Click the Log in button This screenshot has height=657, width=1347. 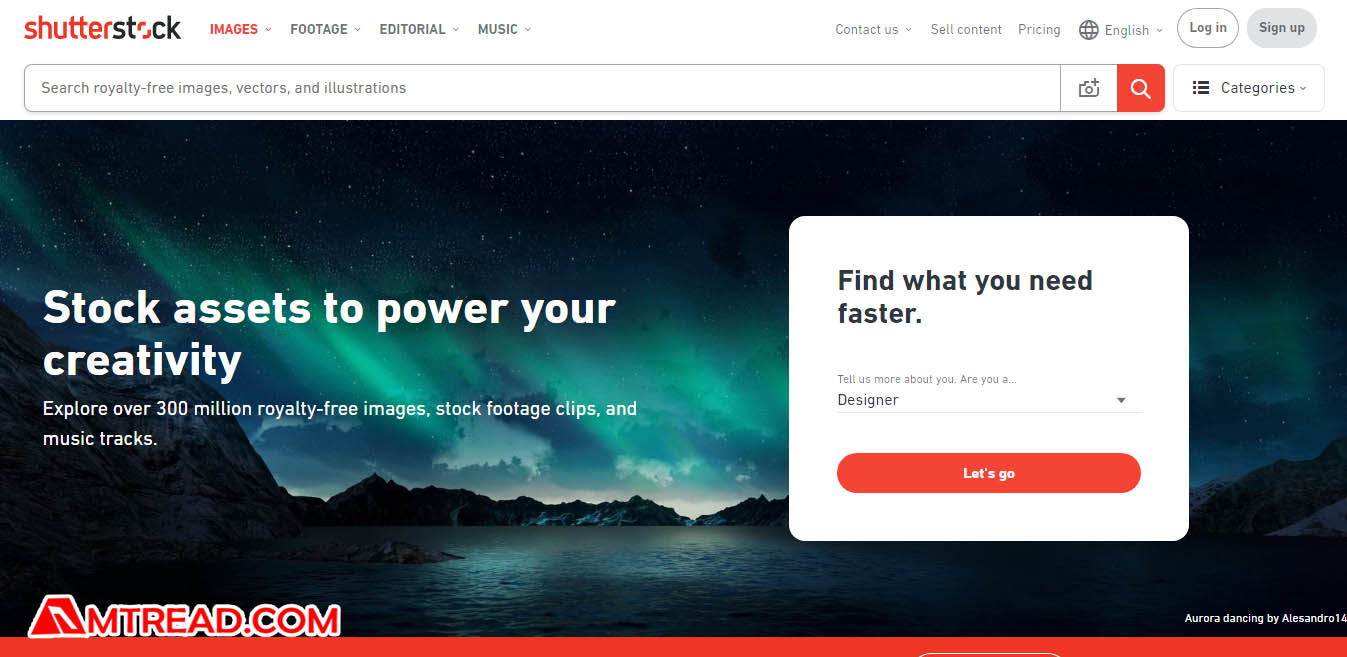[1208, 28]
